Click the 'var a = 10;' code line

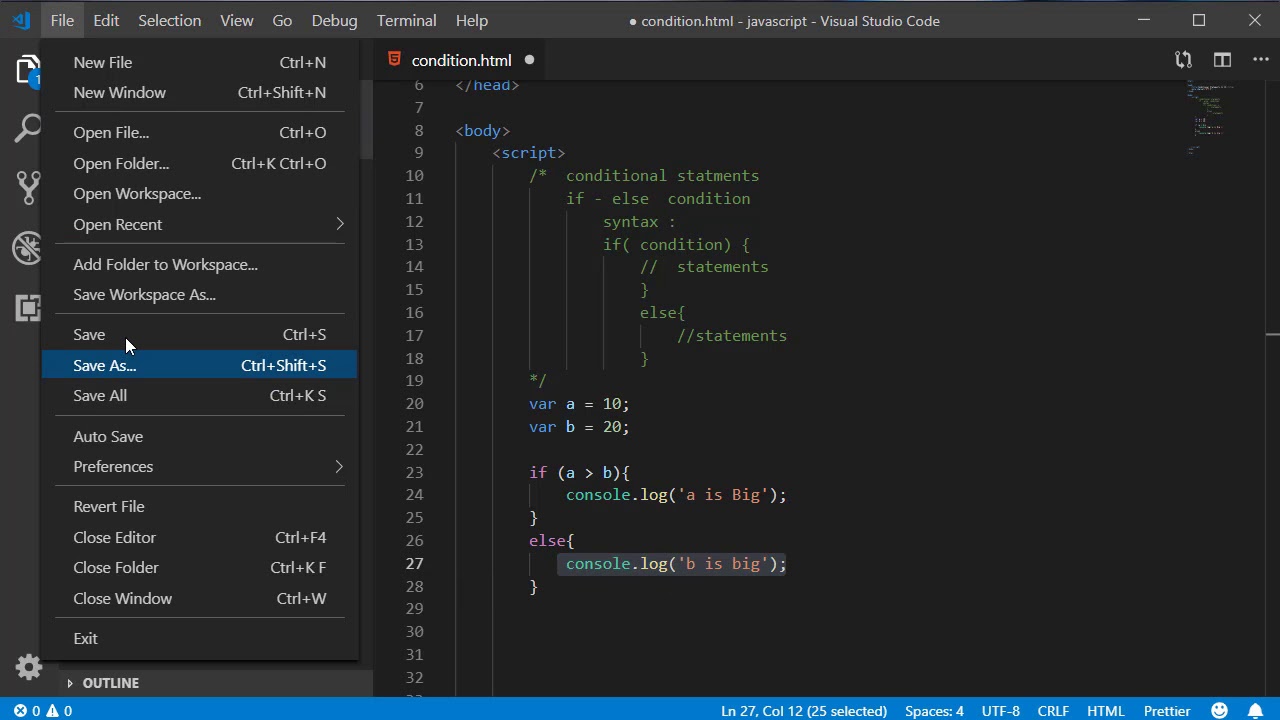(x=579, y=403)
